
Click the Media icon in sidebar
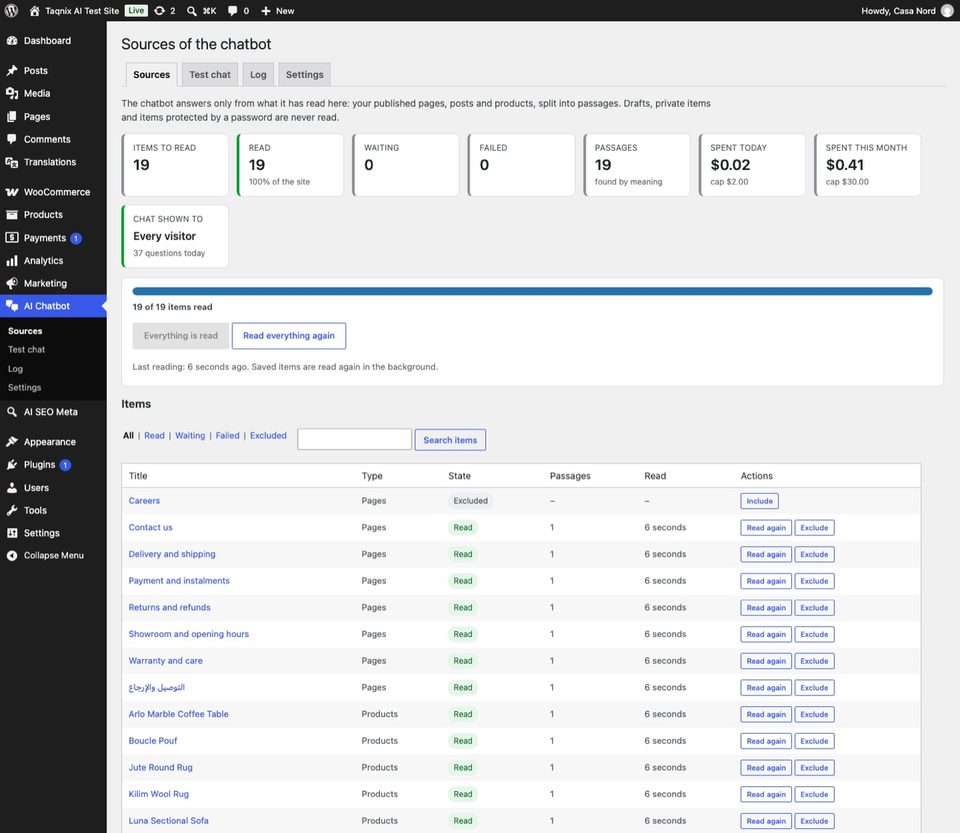point(12,93)
